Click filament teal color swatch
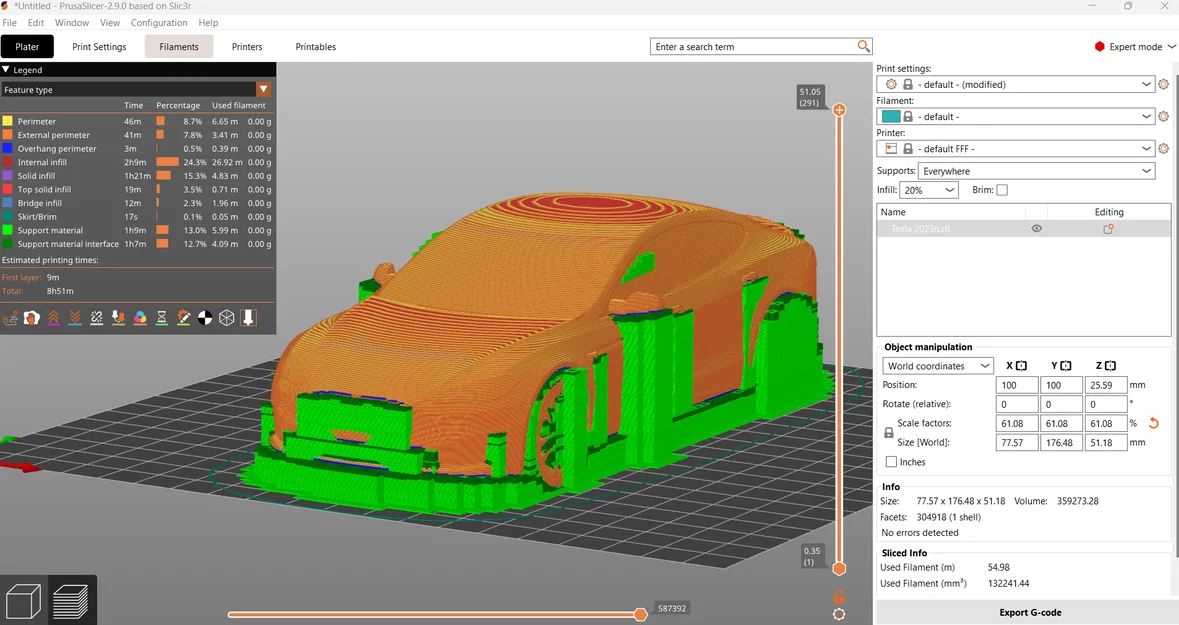The image size is (1179, 625). 891,117
